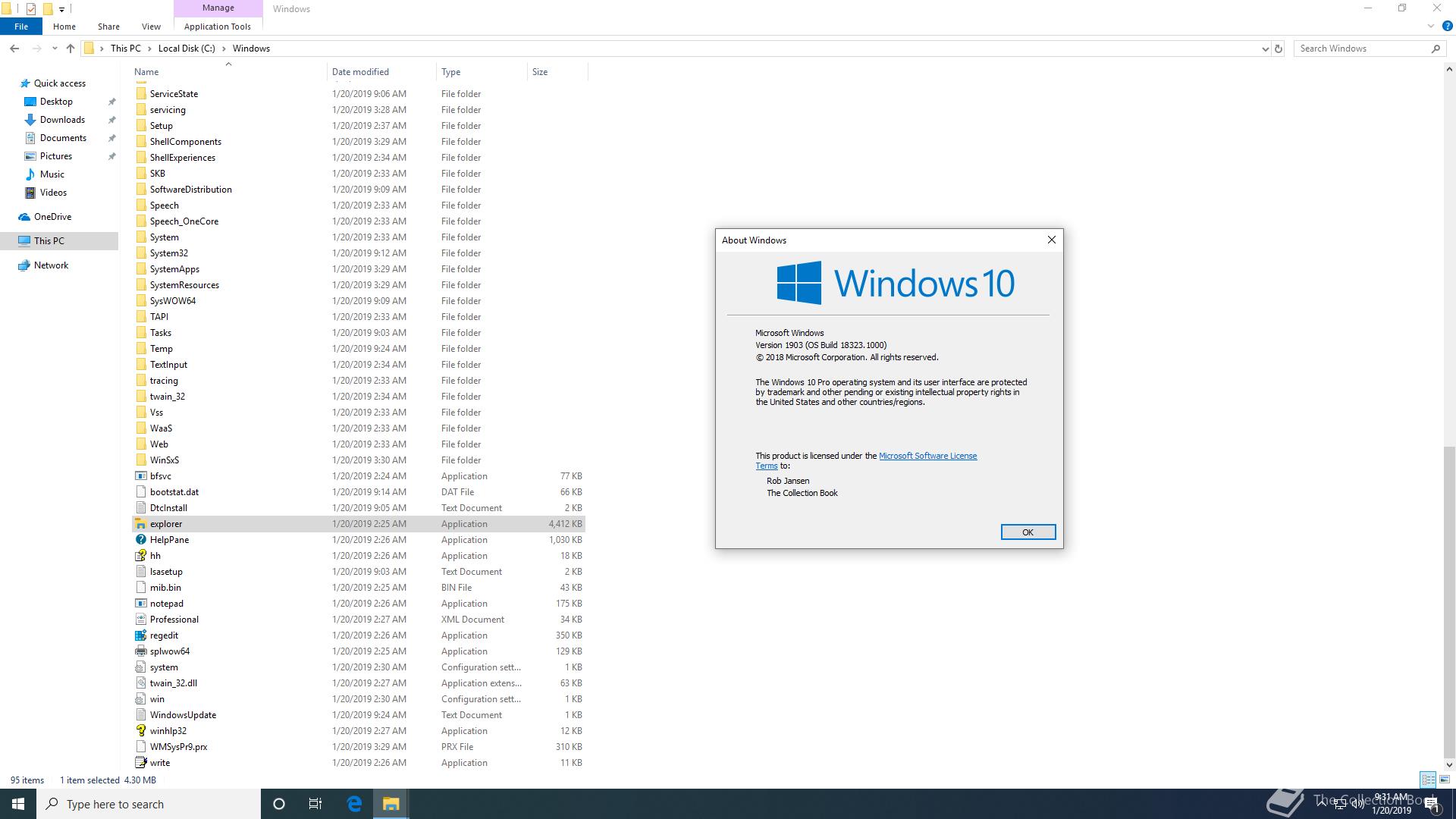
Task: Sort by the Type column header
Action: click(x=482, y=72)
